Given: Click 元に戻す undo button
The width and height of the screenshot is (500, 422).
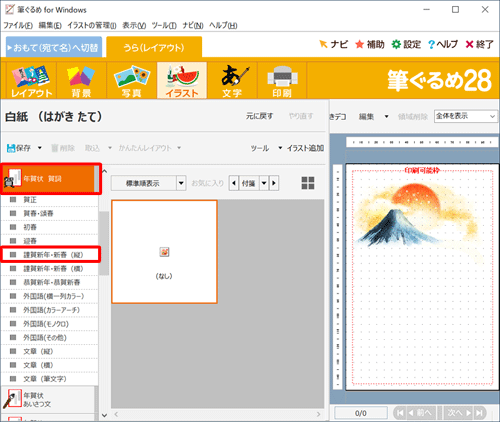Looking at the screenshot, I should pyautogui.click(x=259, y=116).
